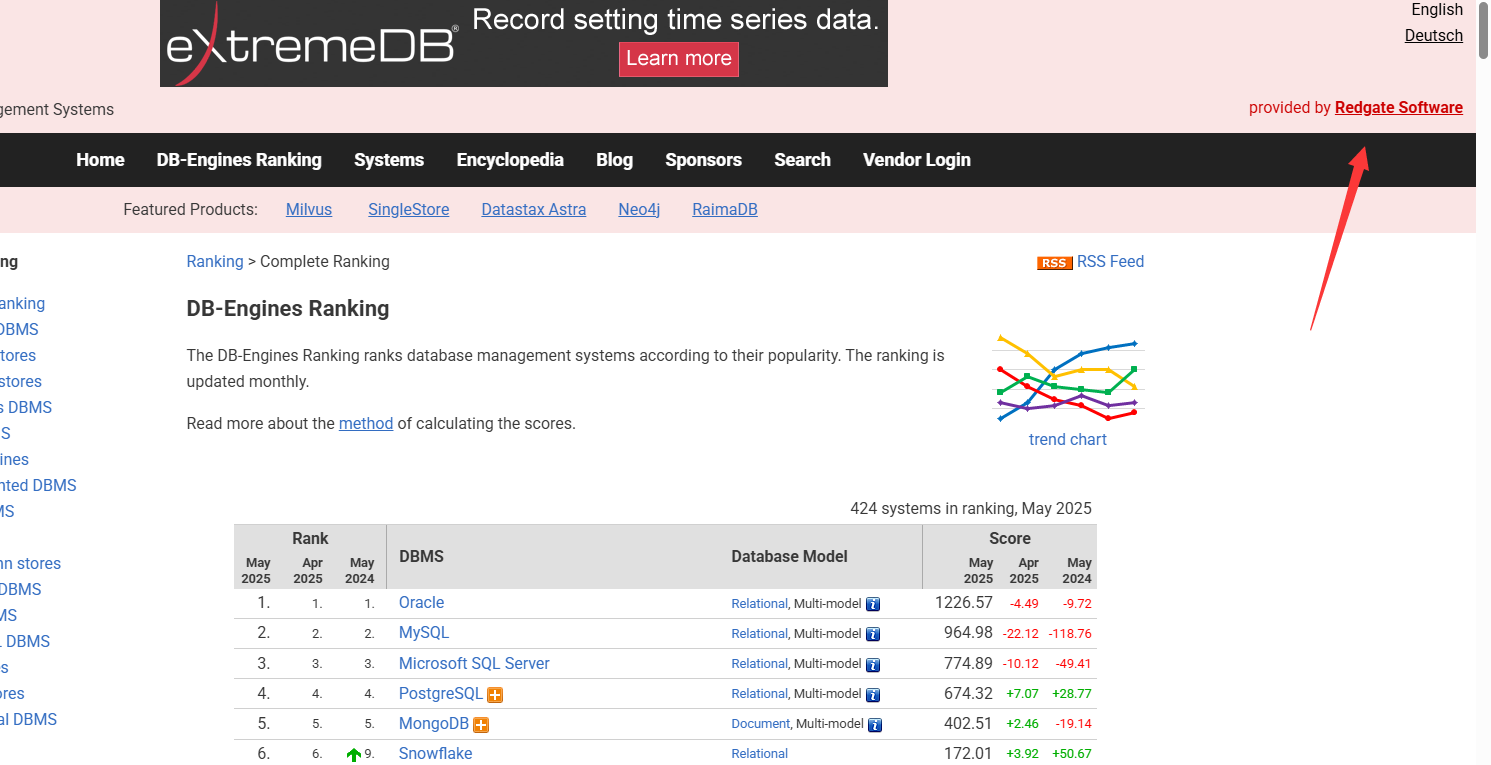The image size is (1491, 765).
Task: Click the Snowflake score 172.01
Action: tap(968, 754)
